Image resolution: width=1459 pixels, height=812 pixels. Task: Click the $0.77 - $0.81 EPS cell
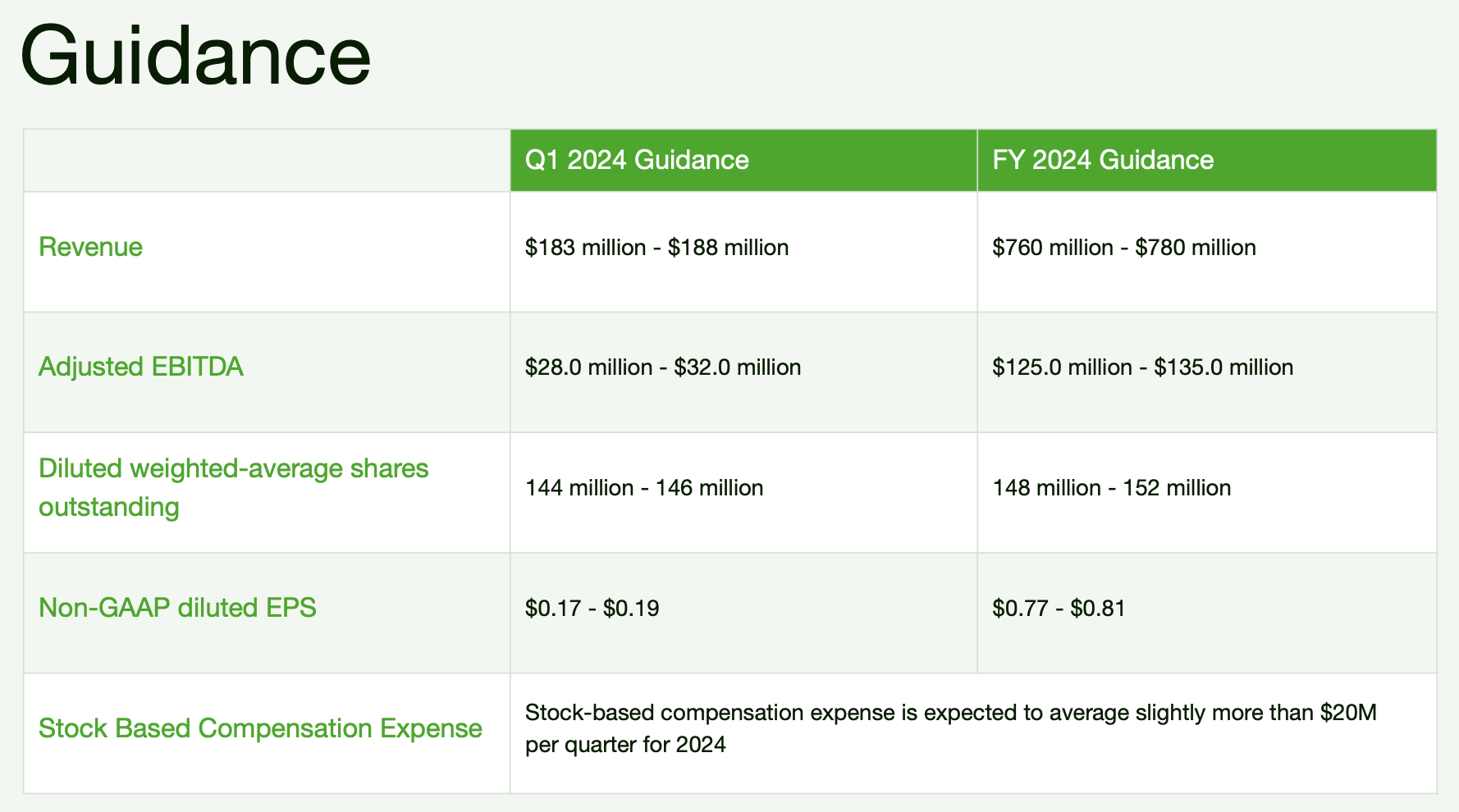(x=1059, y=609)
